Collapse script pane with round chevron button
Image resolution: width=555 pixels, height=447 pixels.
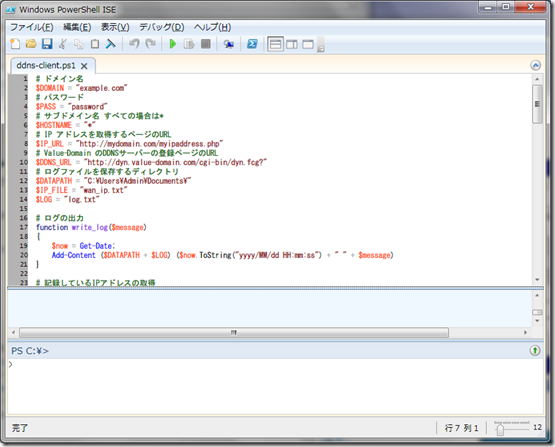coord(536,65)
